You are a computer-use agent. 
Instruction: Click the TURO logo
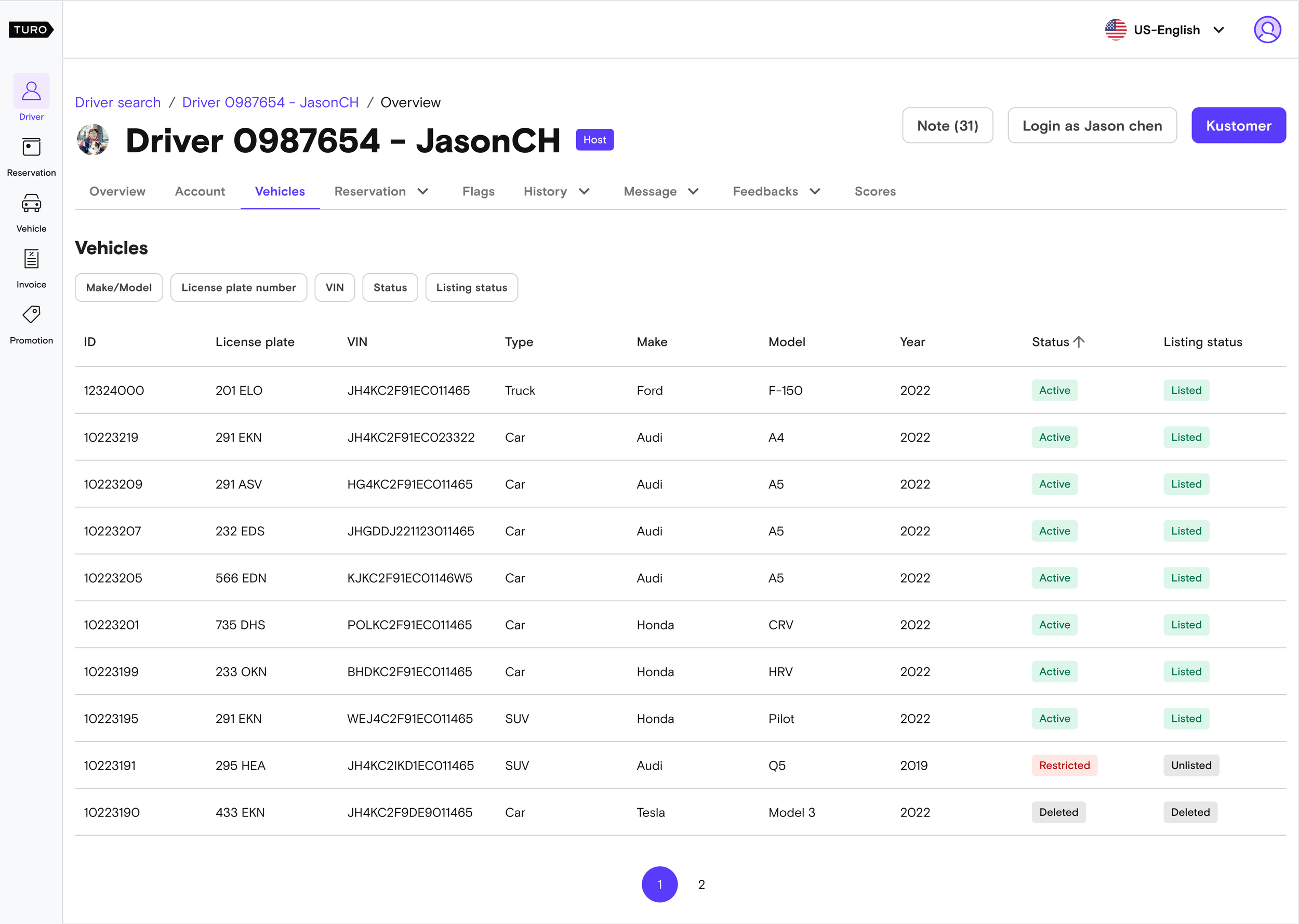tap(31, 30)
